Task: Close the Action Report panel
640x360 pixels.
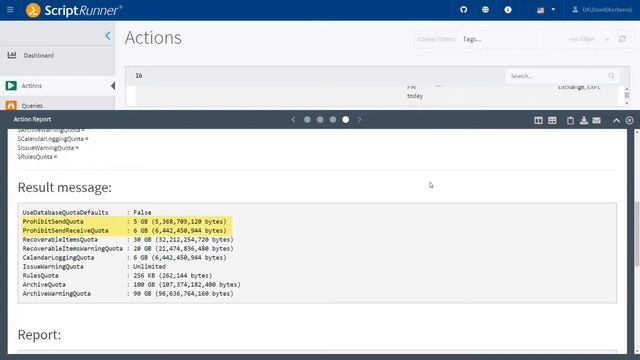Action: (629, 120)
